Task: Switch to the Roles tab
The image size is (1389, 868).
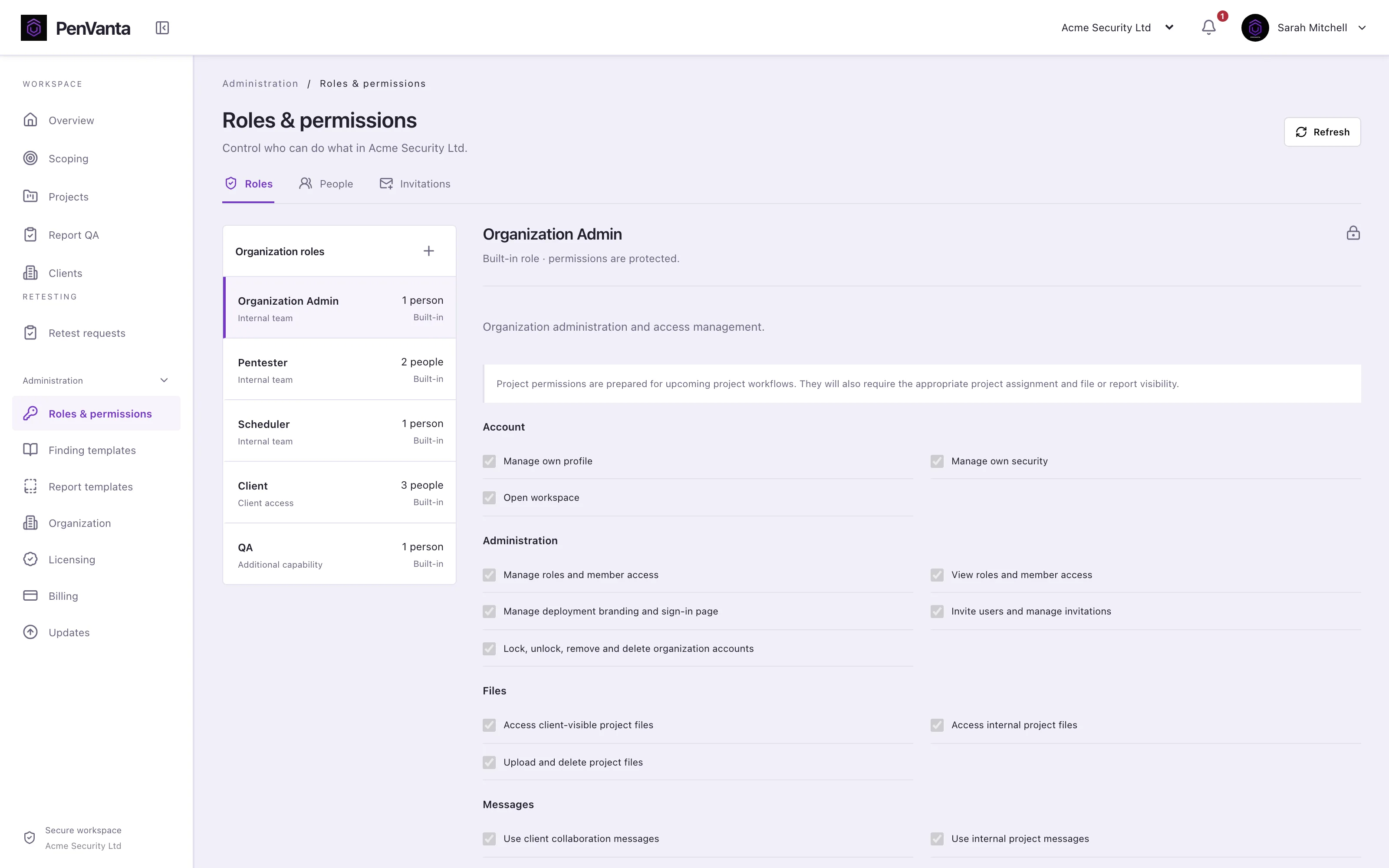Action: pyautogui.click(x=249, y=184)
